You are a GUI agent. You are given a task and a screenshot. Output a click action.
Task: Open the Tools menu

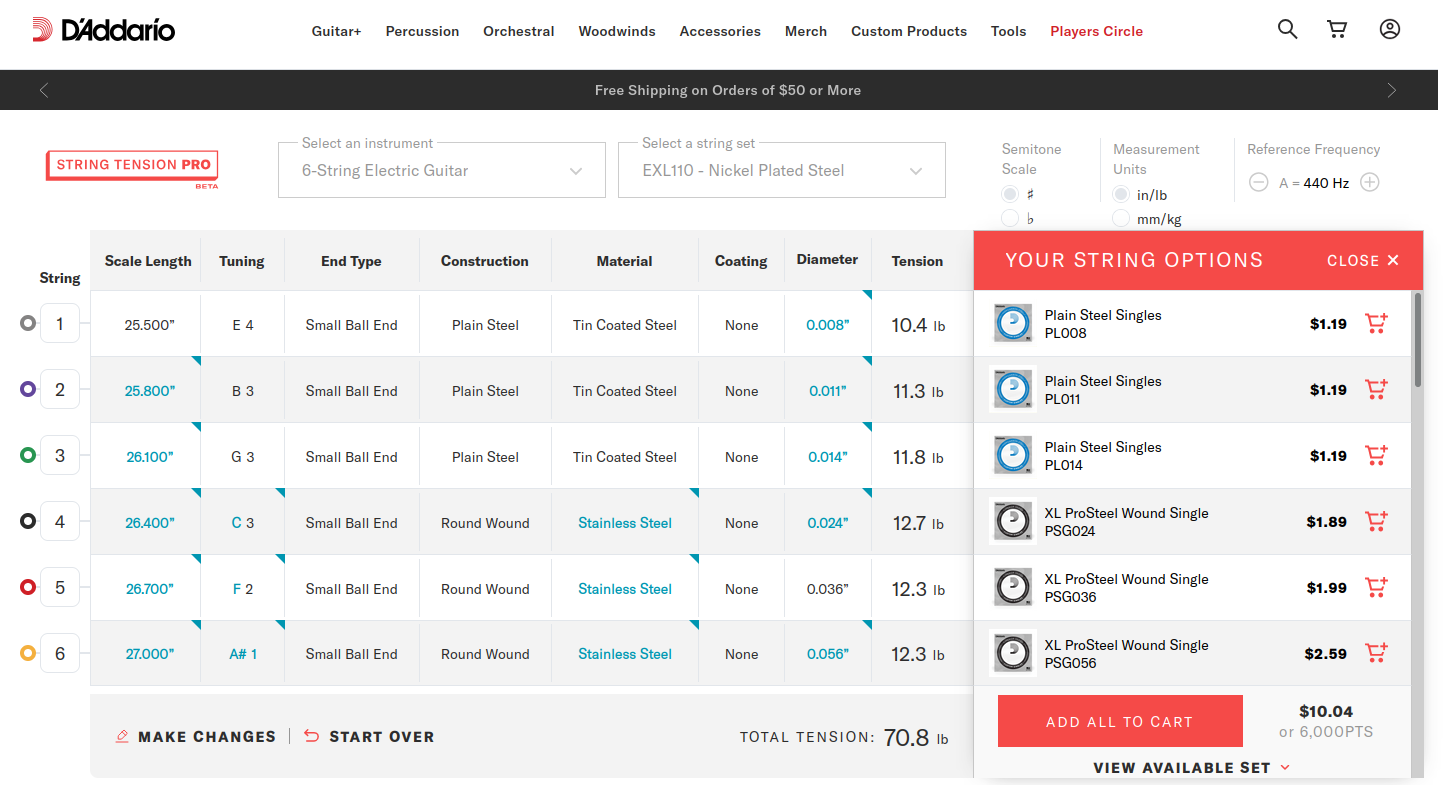point(1008,31)
